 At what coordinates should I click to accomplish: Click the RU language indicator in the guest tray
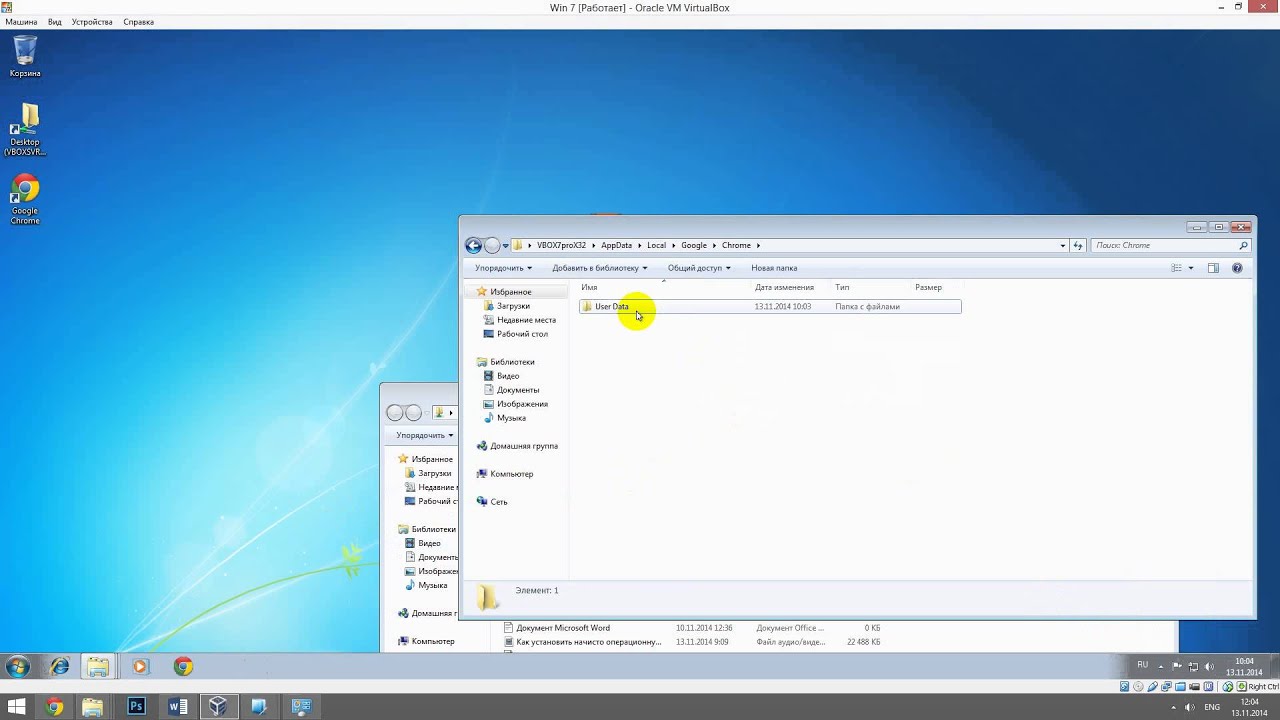(1142, 665)
